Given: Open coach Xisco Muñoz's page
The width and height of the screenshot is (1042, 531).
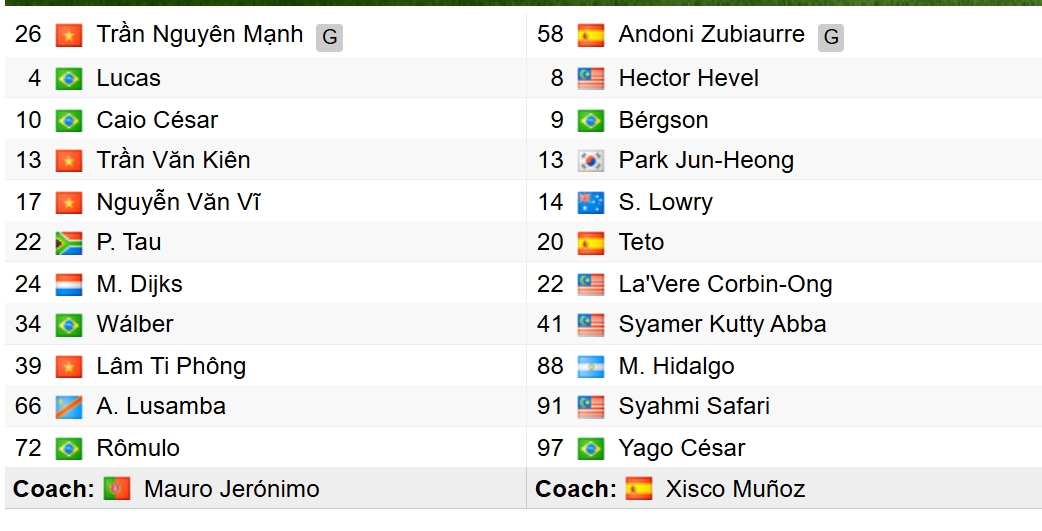Looking at the screenshot, I should [735, 489].
